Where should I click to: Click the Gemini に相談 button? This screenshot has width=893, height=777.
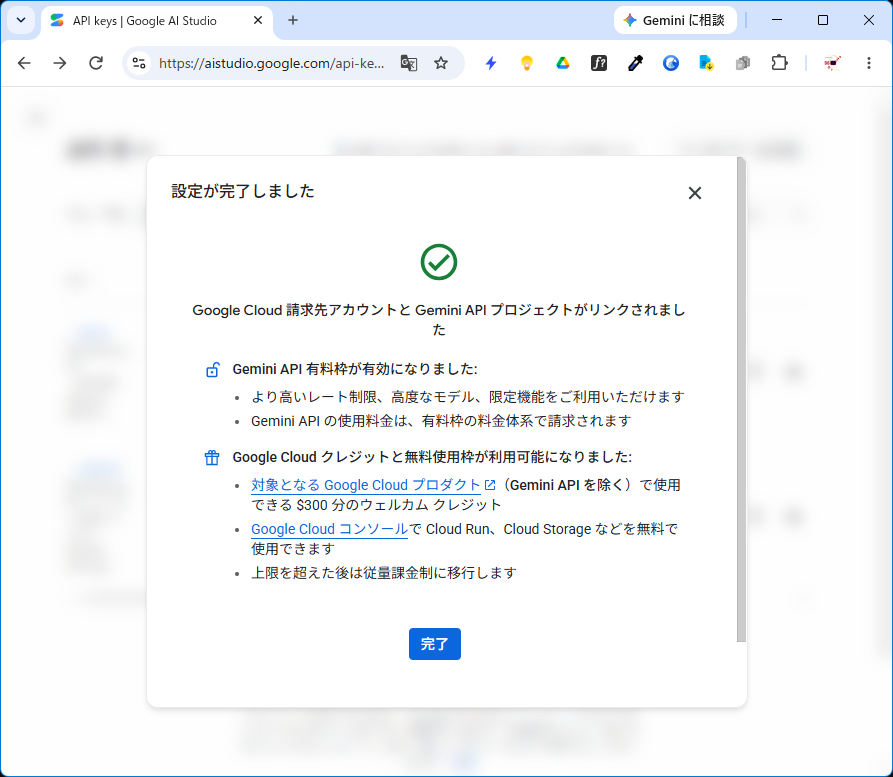[x=675, y=21]
